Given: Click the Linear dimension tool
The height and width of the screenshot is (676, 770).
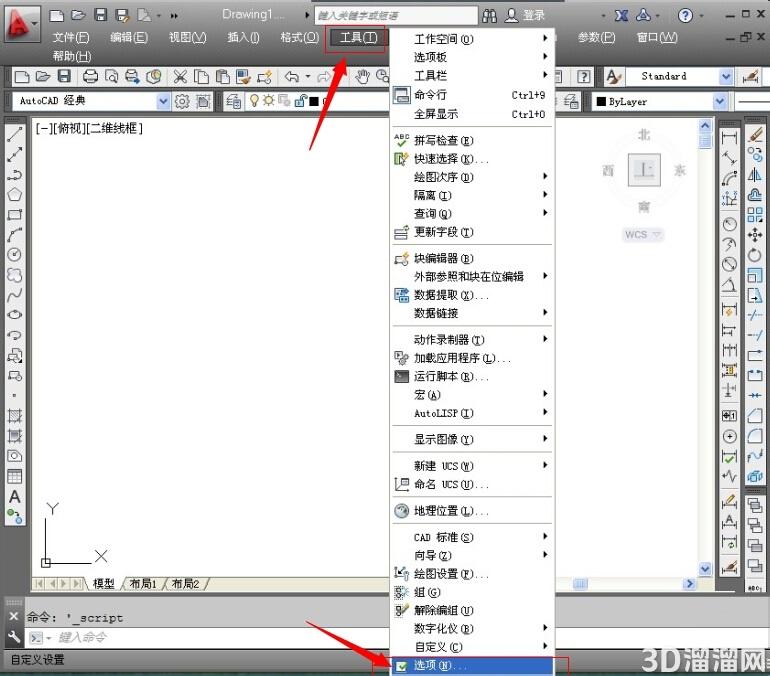Looking at the screenshot, I should pos(729,137).
